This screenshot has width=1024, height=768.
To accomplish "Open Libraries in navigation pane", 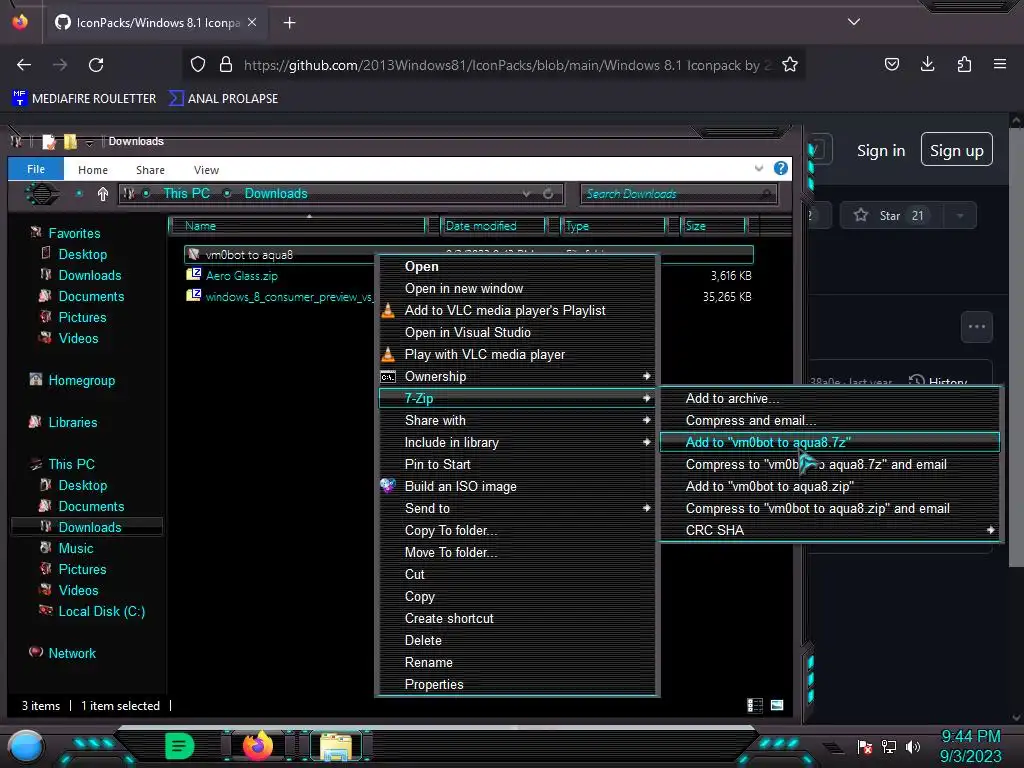I will click(x=72, y=422).
